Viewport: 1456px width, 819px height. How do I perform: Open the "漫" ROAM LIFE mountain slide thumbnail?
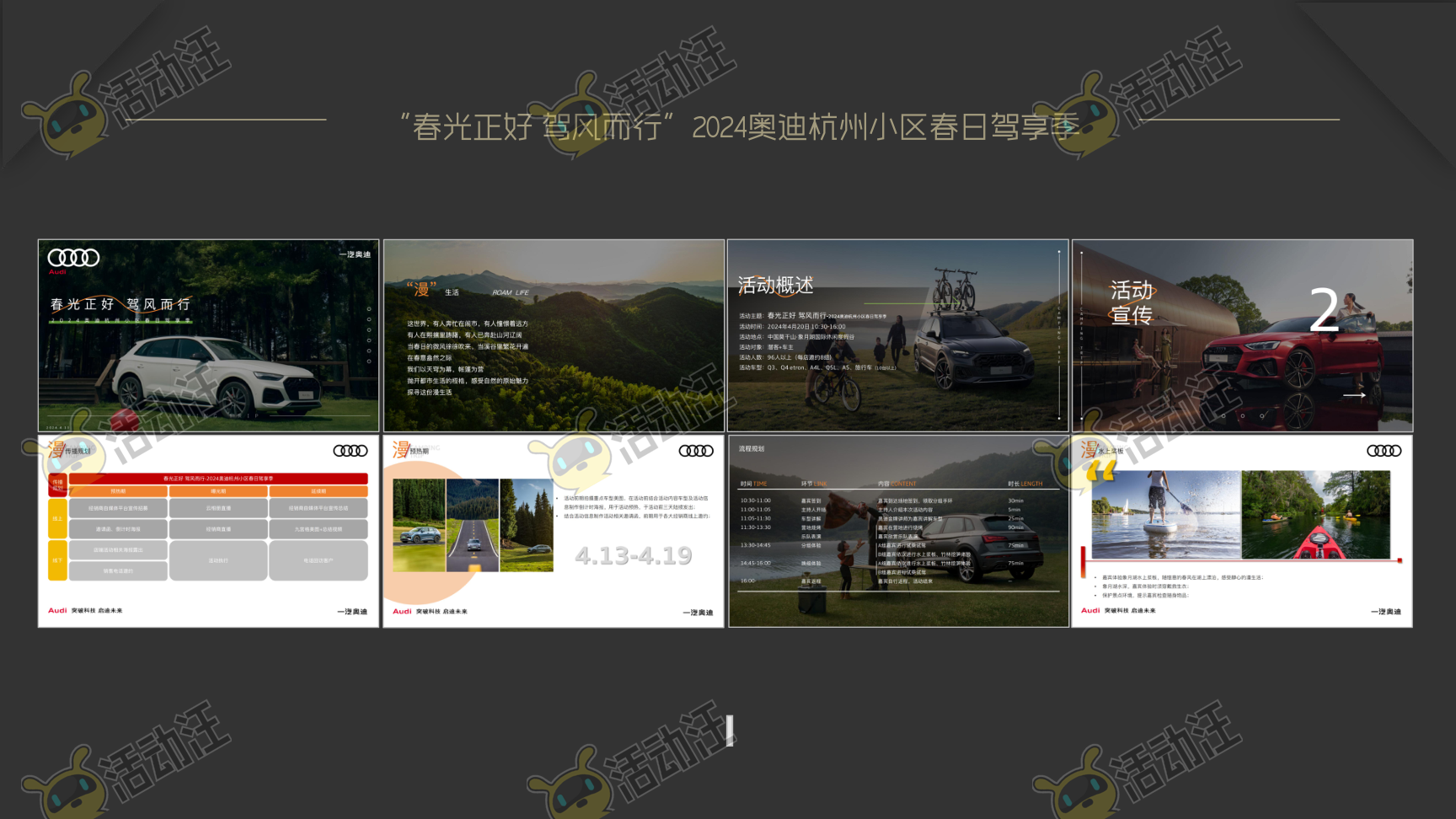[x=554, y=335]
